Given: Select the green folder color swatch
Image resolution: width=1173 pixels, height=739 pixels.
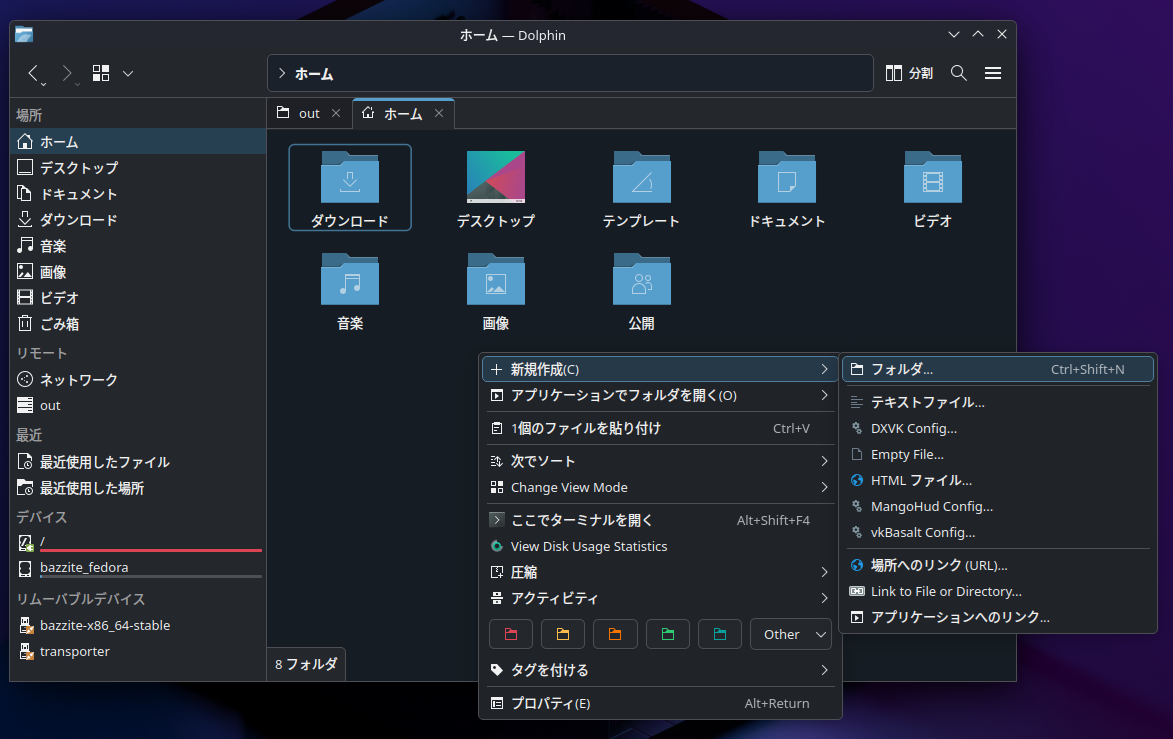Looking at the screenshot, I should coord(667,633).
